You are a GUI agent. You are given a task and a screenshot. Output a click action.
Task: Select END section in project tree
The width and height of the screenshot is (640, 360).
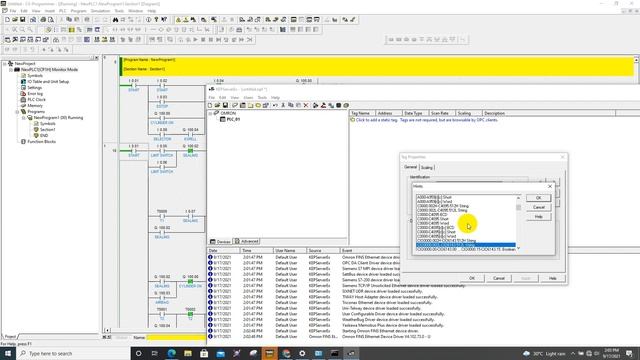click(x=44, y=136)
